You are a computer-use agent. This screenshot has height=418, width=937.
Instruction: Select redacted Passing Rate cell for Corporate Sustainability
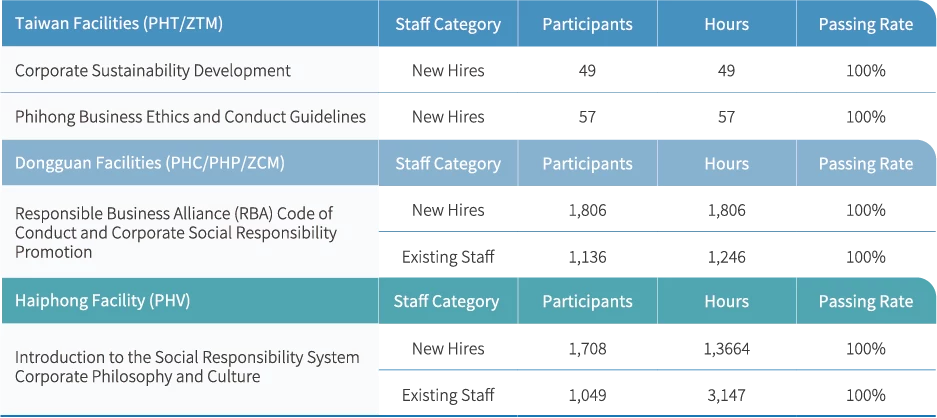[x=864, y=71]
